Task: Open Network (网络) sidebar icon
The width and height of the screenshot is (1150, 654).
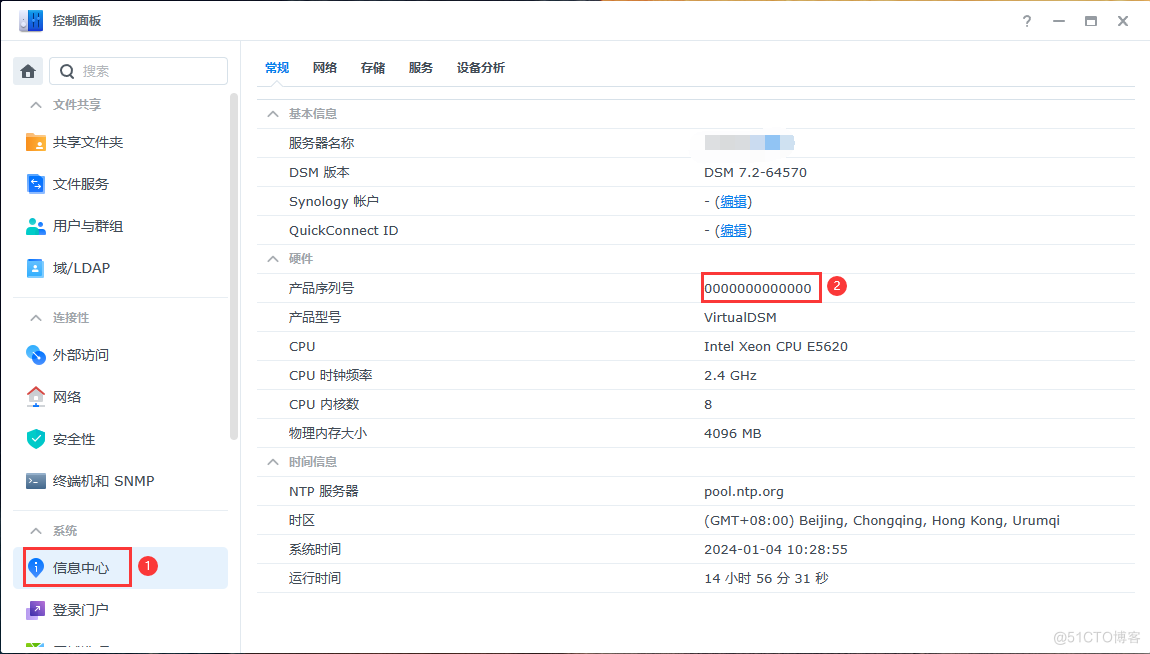Action: click(x=35, y=397)
